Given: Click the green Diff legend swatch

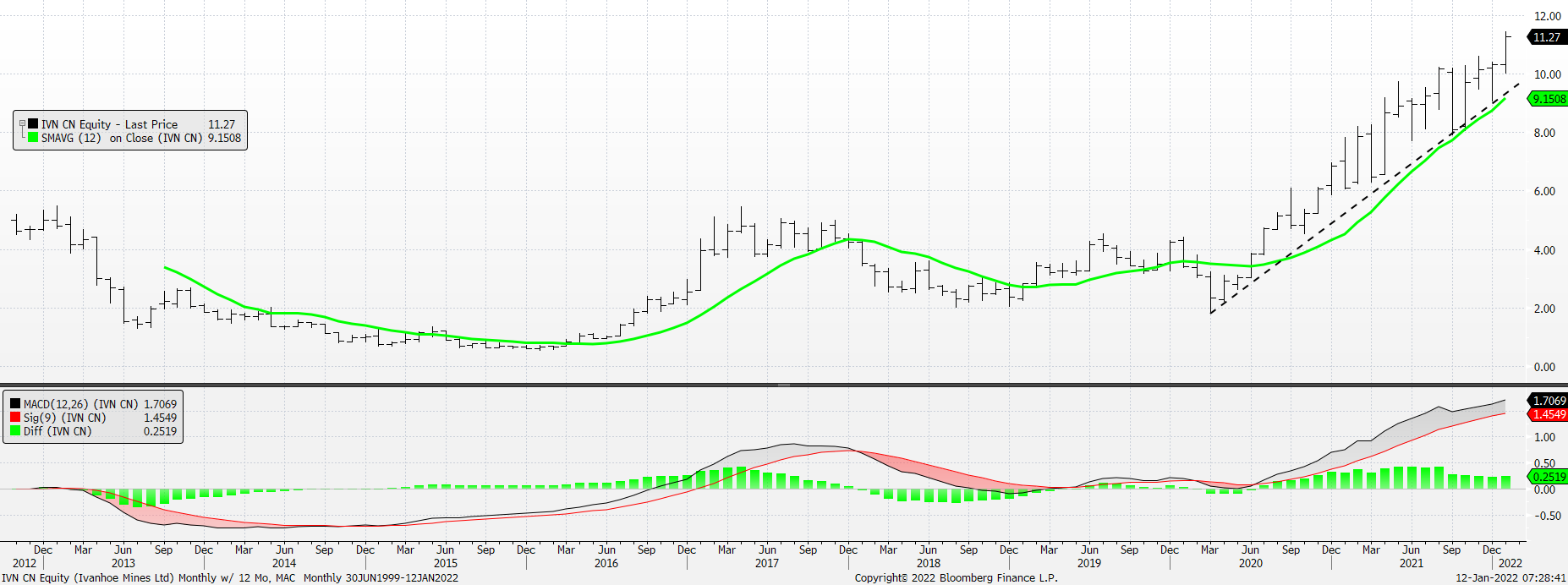Looking at the screenshot, I should click(x=15, y=431).
